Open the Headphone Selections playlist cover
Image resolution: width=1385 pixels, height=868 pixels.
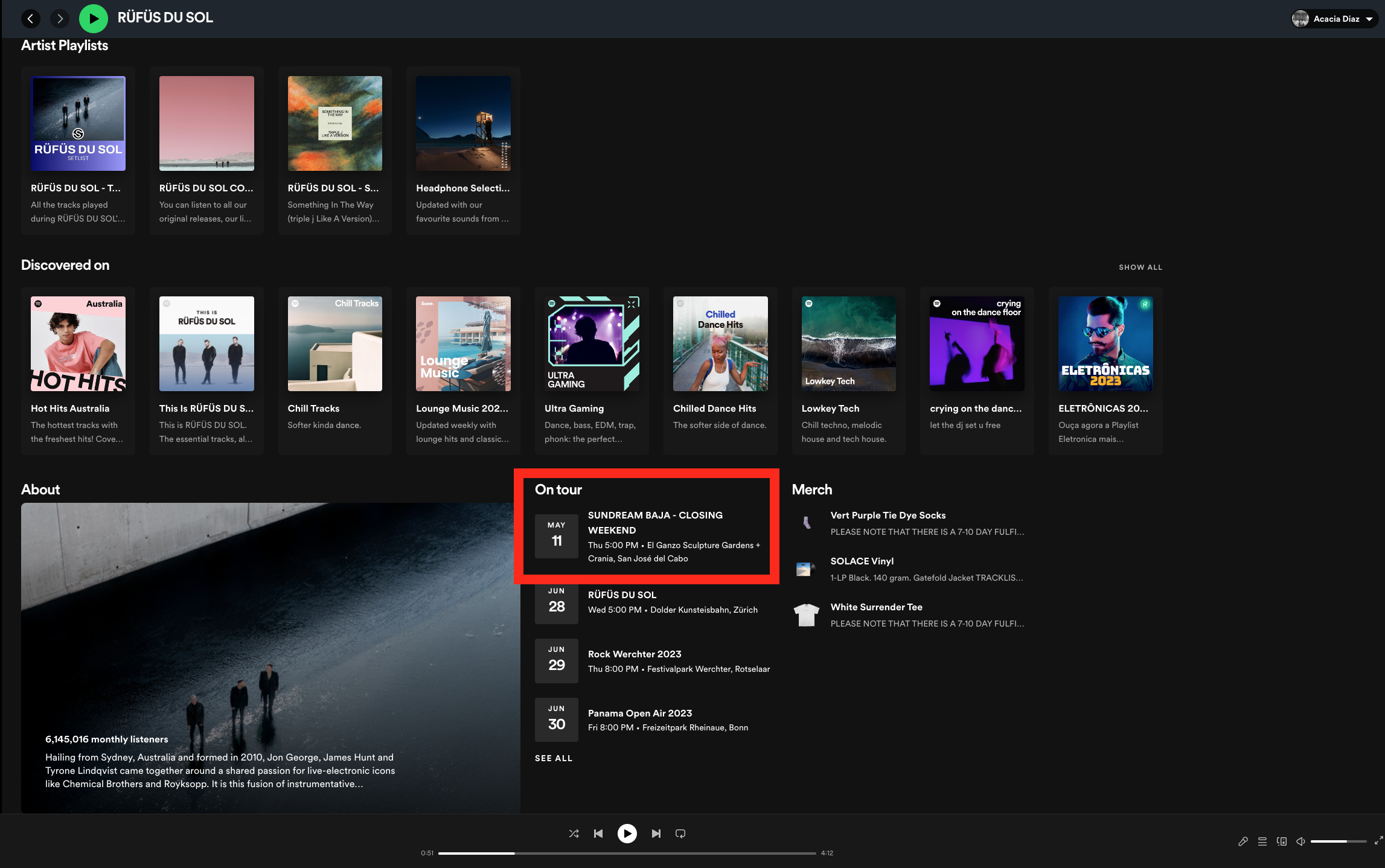[x=463, y=123]
